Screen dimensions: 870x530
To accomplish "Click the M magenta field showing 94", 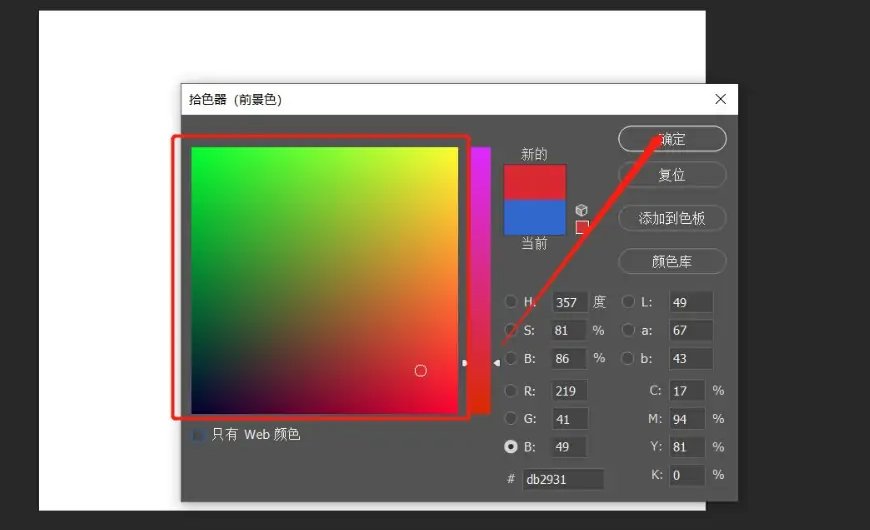I will point(687,419).
